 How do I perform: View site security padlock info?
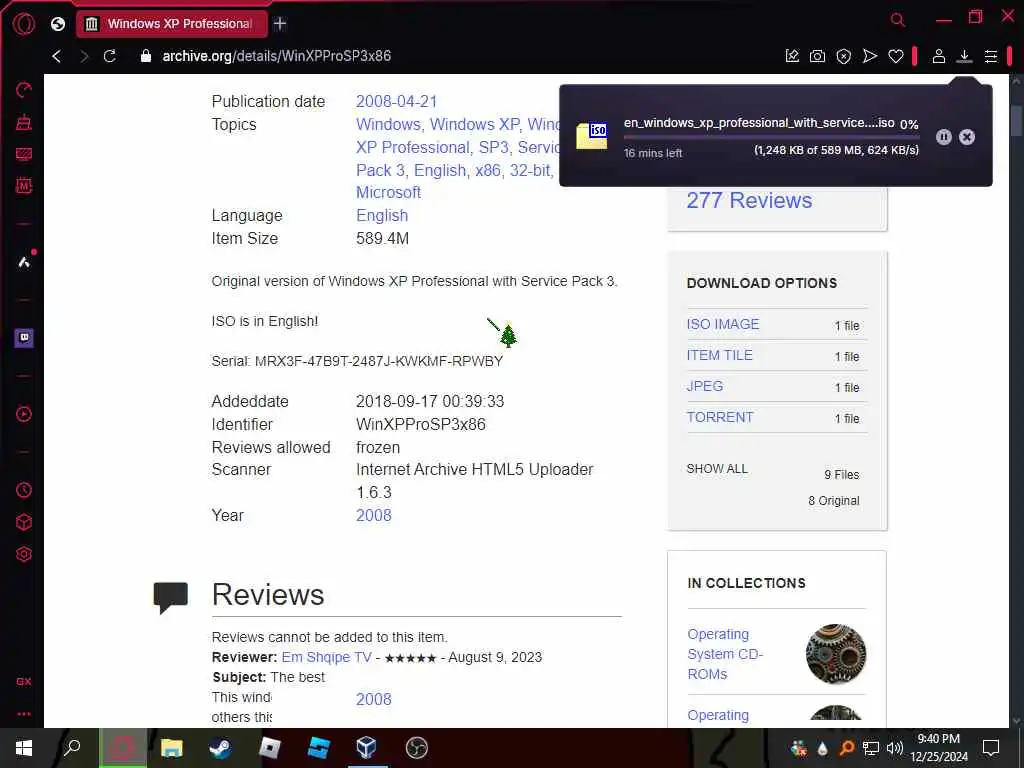[146, 56]
